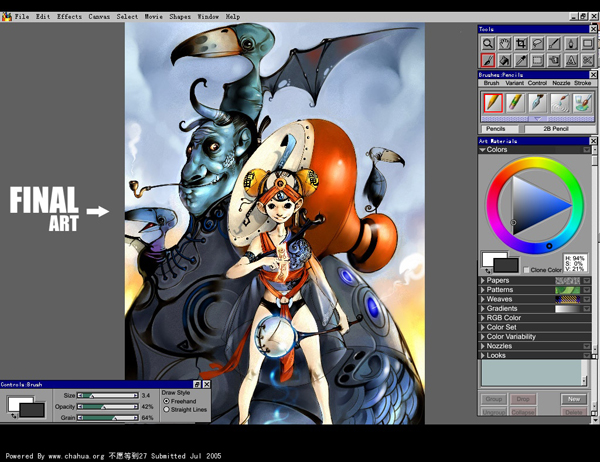Open the Canvas menu

coord(99,16)
